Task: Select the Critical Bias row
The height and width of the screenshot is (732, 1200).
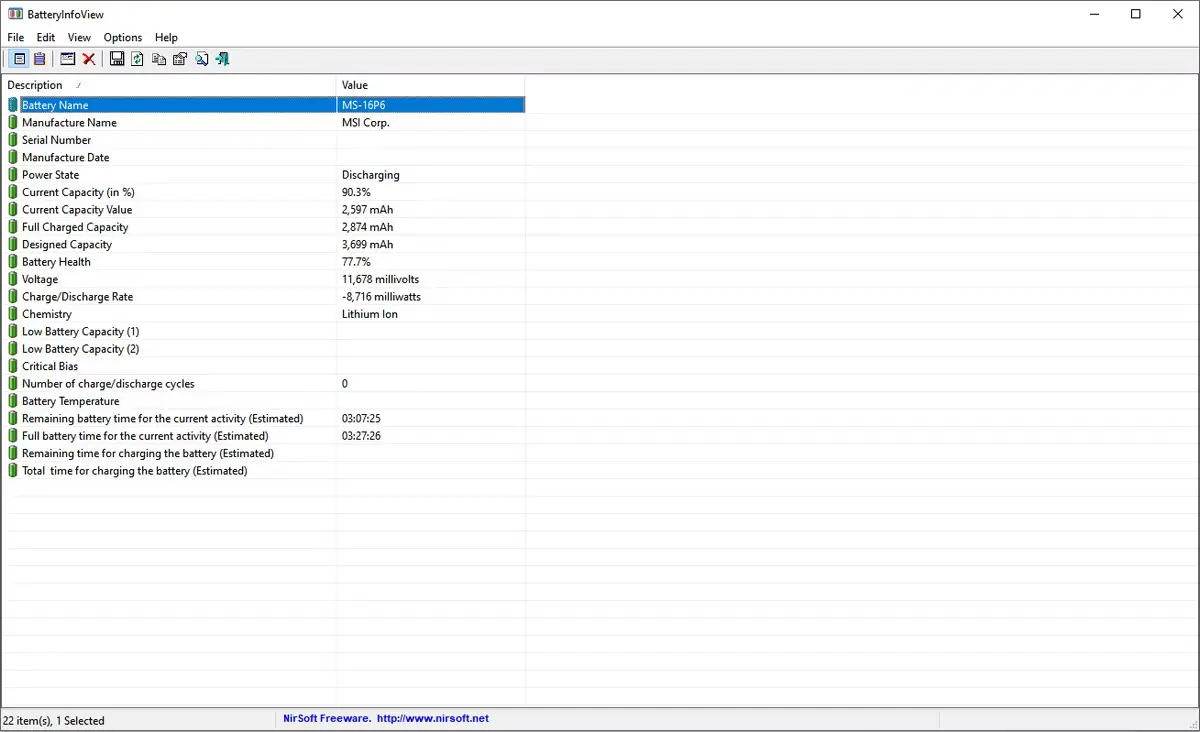Action: click(264, 366)
